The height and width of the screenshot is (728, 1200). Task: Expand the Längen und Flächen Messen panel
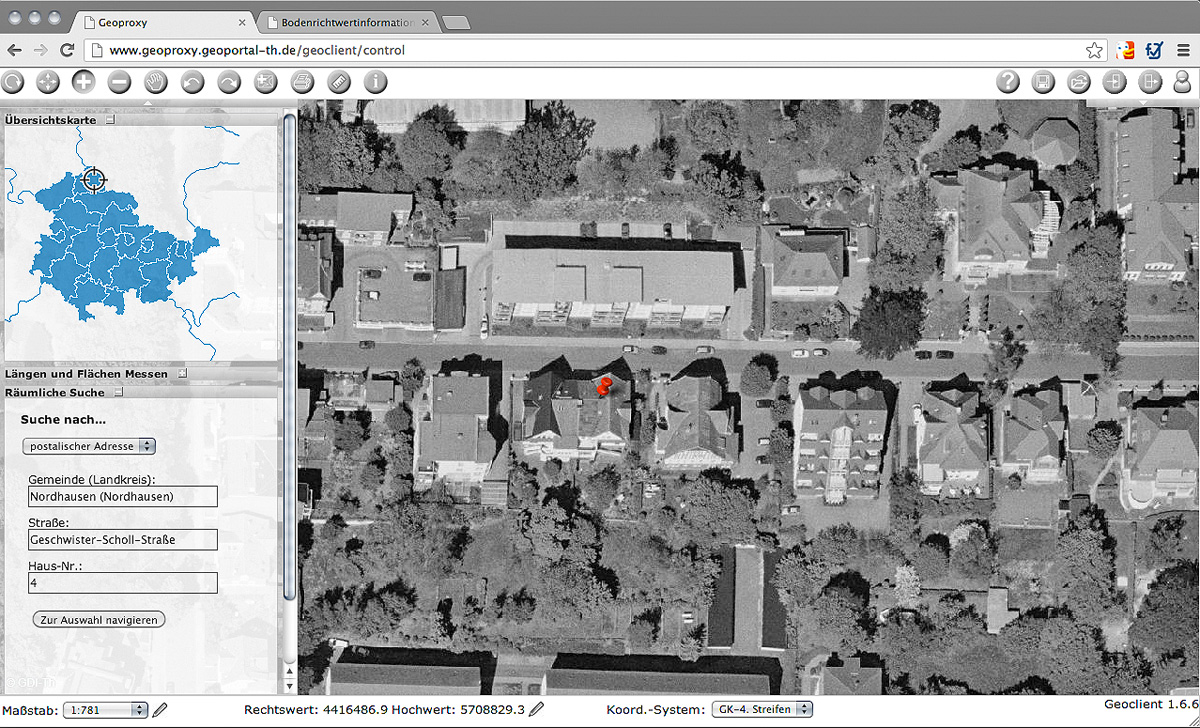click(x=182, y=373)
